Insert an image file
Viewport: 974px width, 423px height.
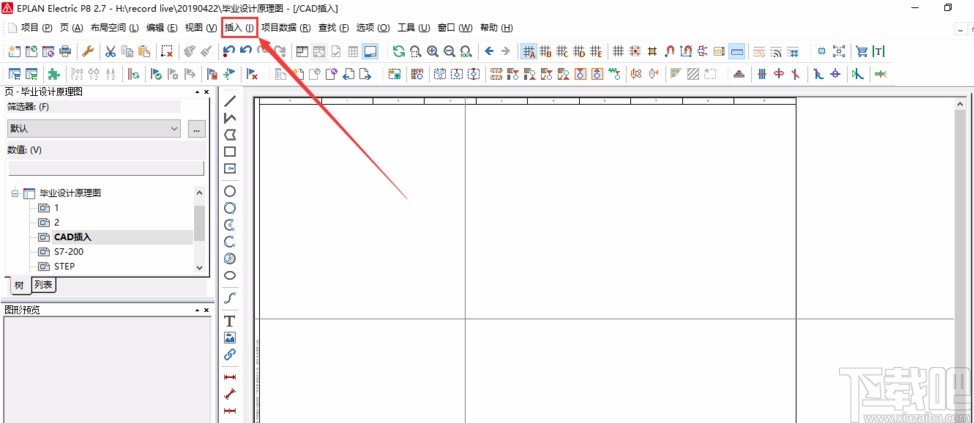[230, 338]
